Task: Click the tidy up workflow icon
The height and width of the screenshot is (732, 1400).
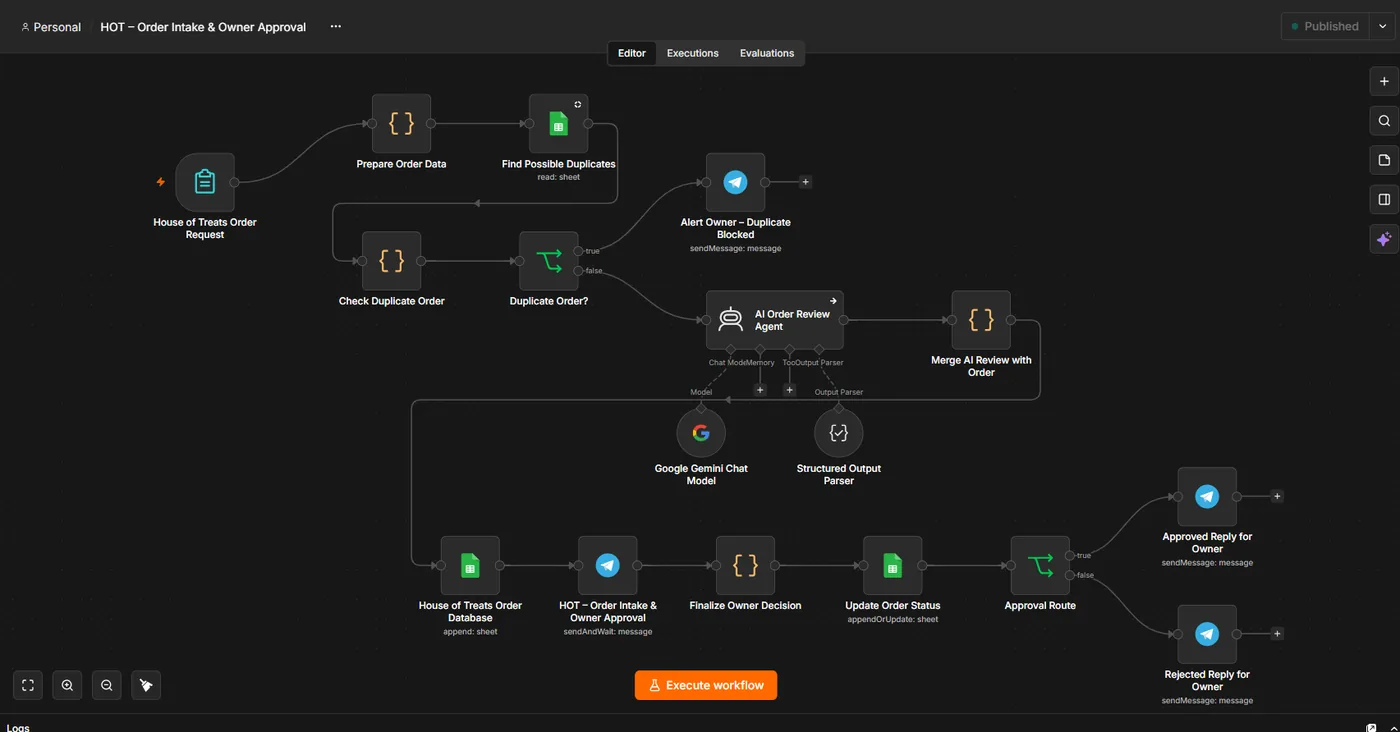Action: click(x=146, y=685)
